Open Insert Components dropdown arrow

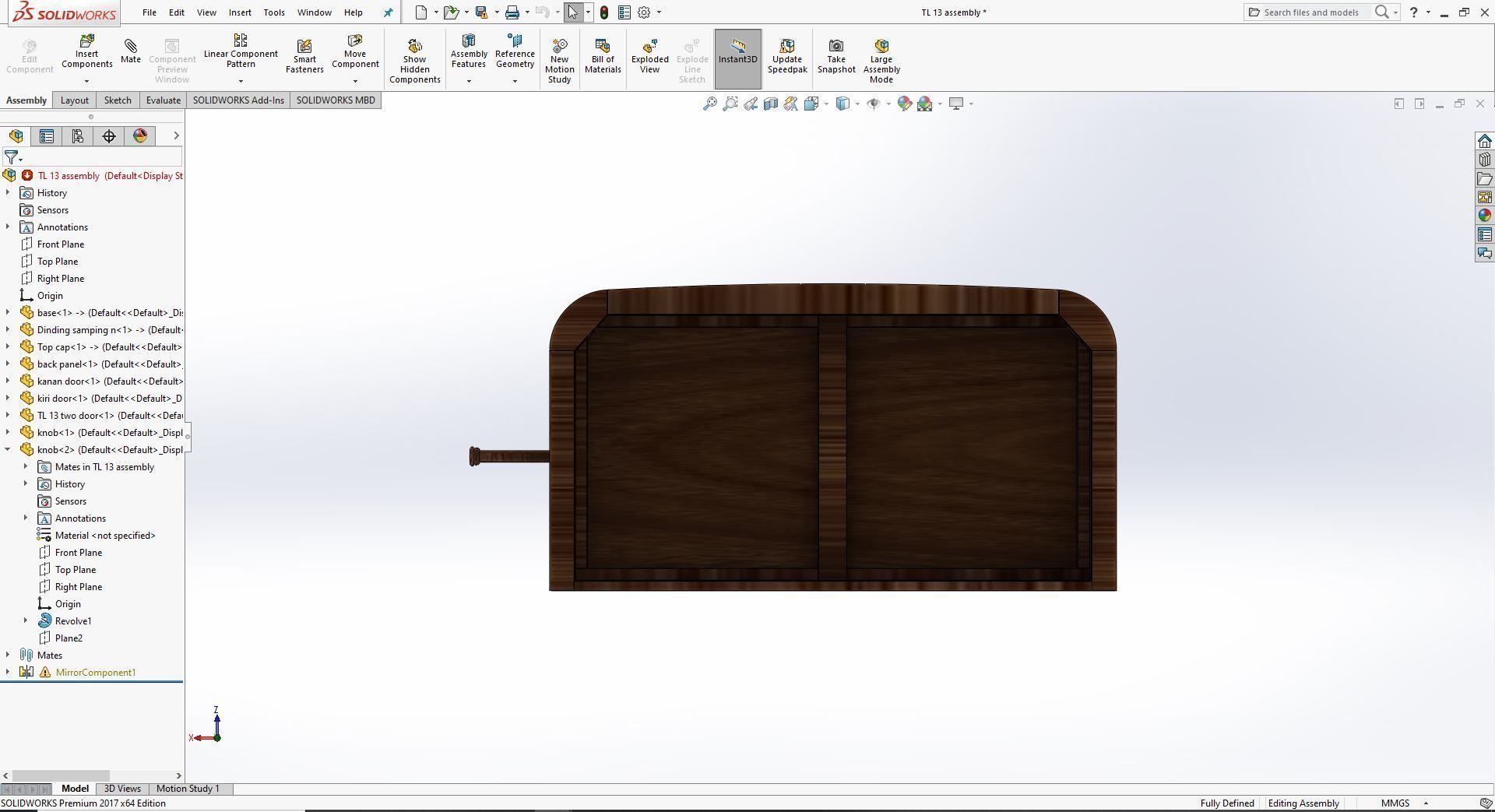click(86, 81)
